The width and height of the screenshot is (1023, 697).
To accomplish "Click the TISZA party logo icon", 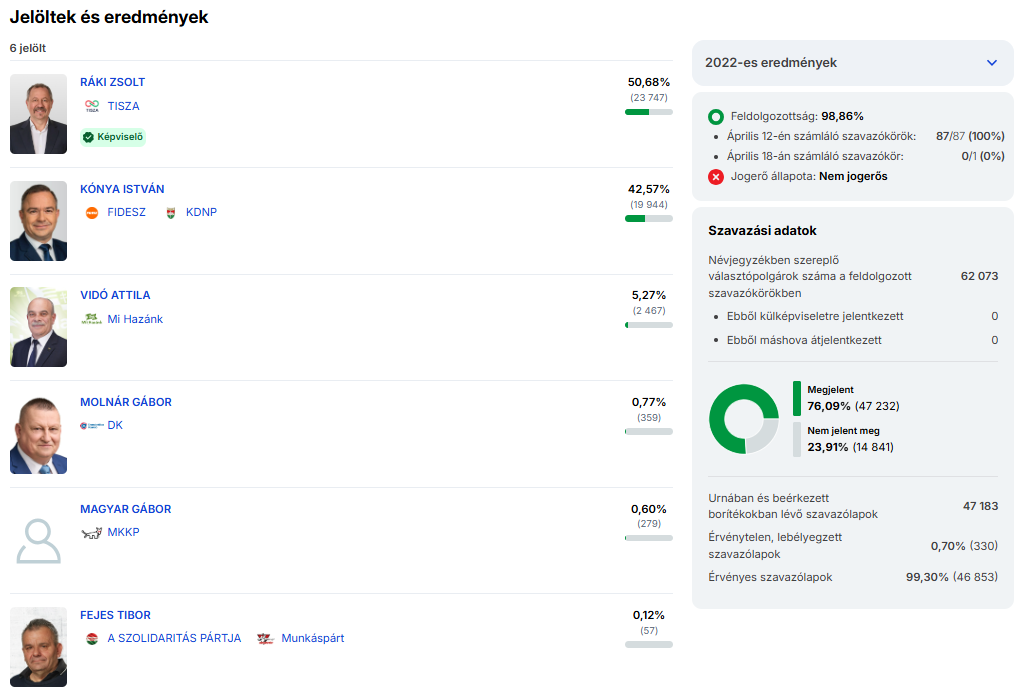I will pos(92,106).
